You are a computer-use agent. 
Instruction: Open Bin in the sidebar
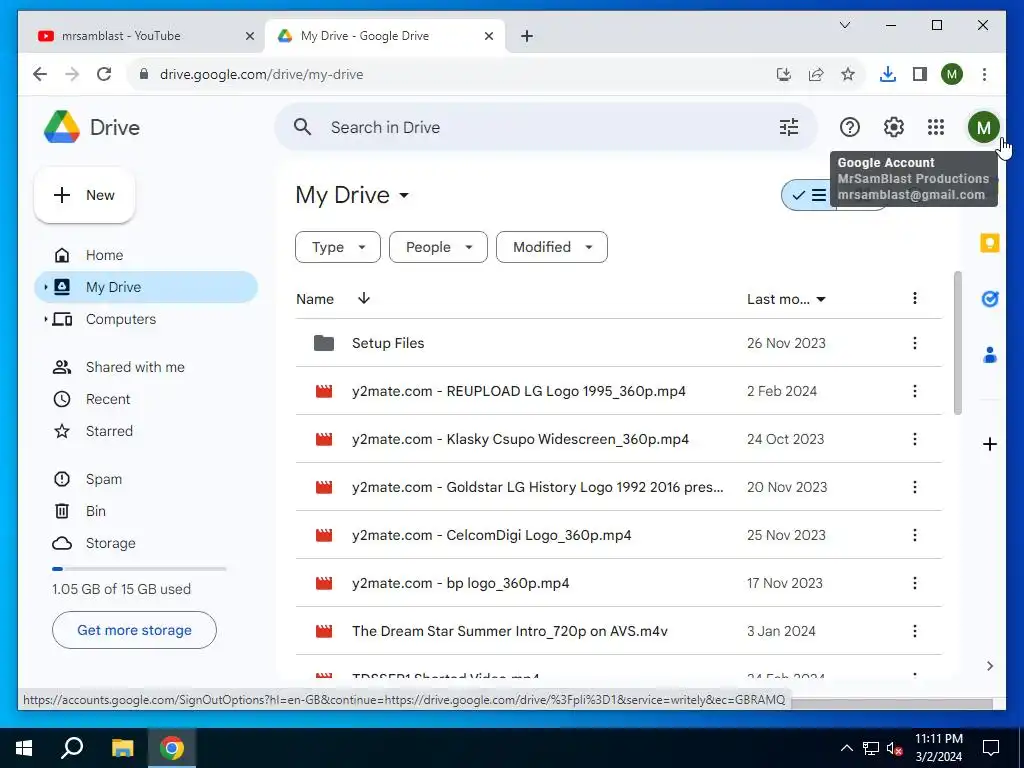pos(146,511)
